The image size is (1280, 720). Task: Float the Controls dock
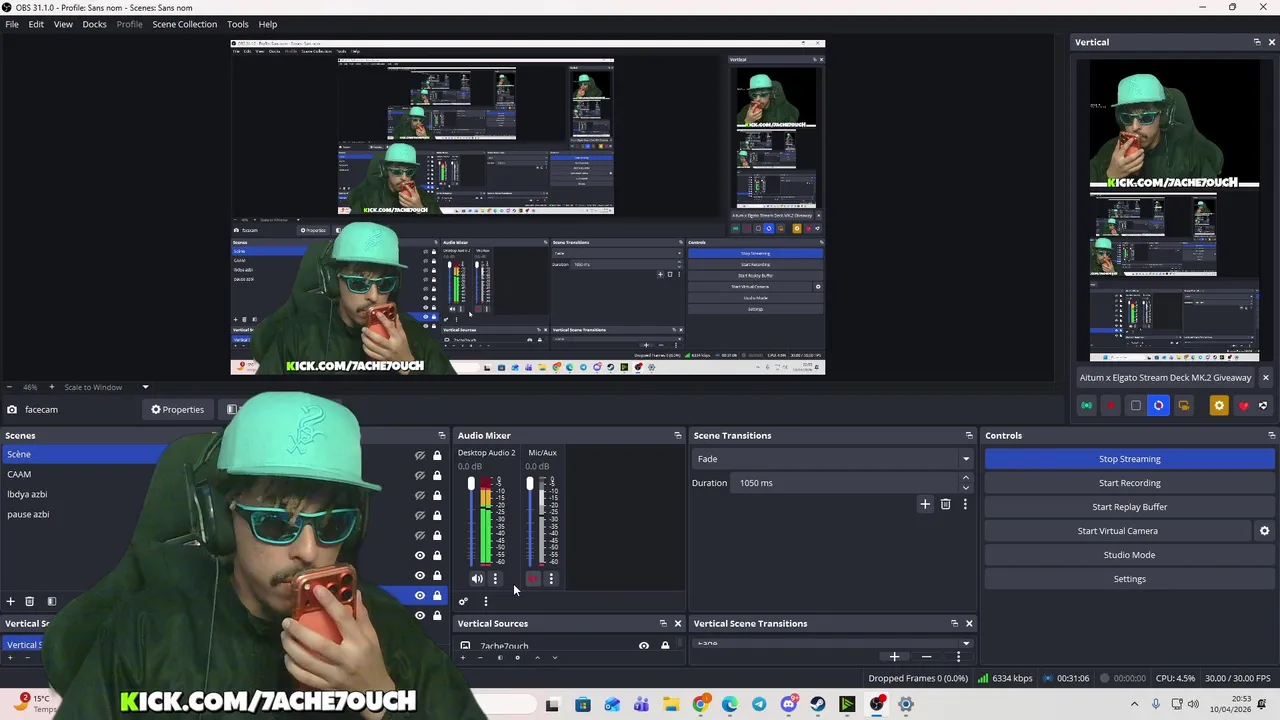(x=1271, y=435)
